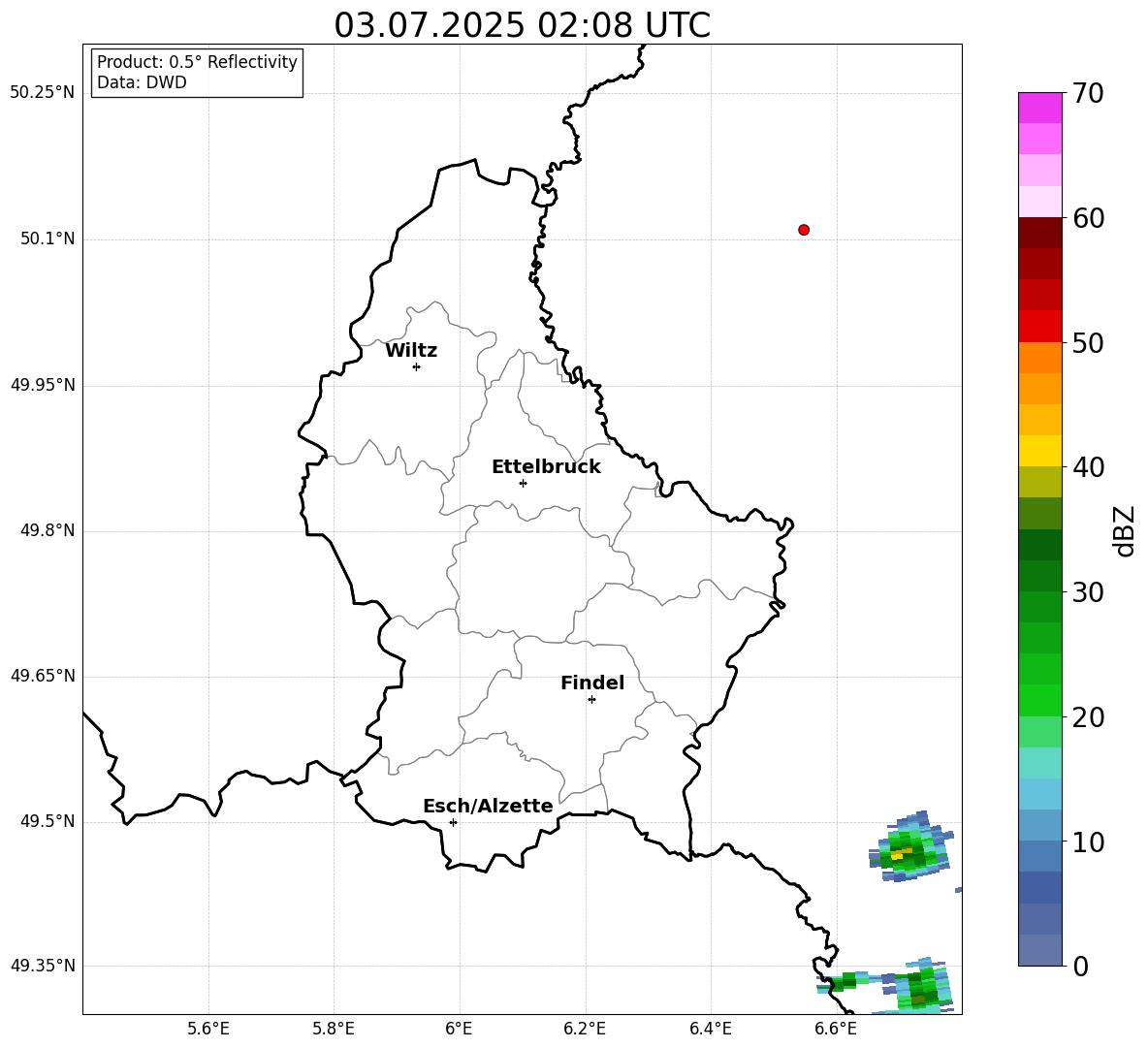The height and width of the screenshot is (1048, 1148).
Task: Click the 6°E longitude label
Action: [x=459, y=1029]
